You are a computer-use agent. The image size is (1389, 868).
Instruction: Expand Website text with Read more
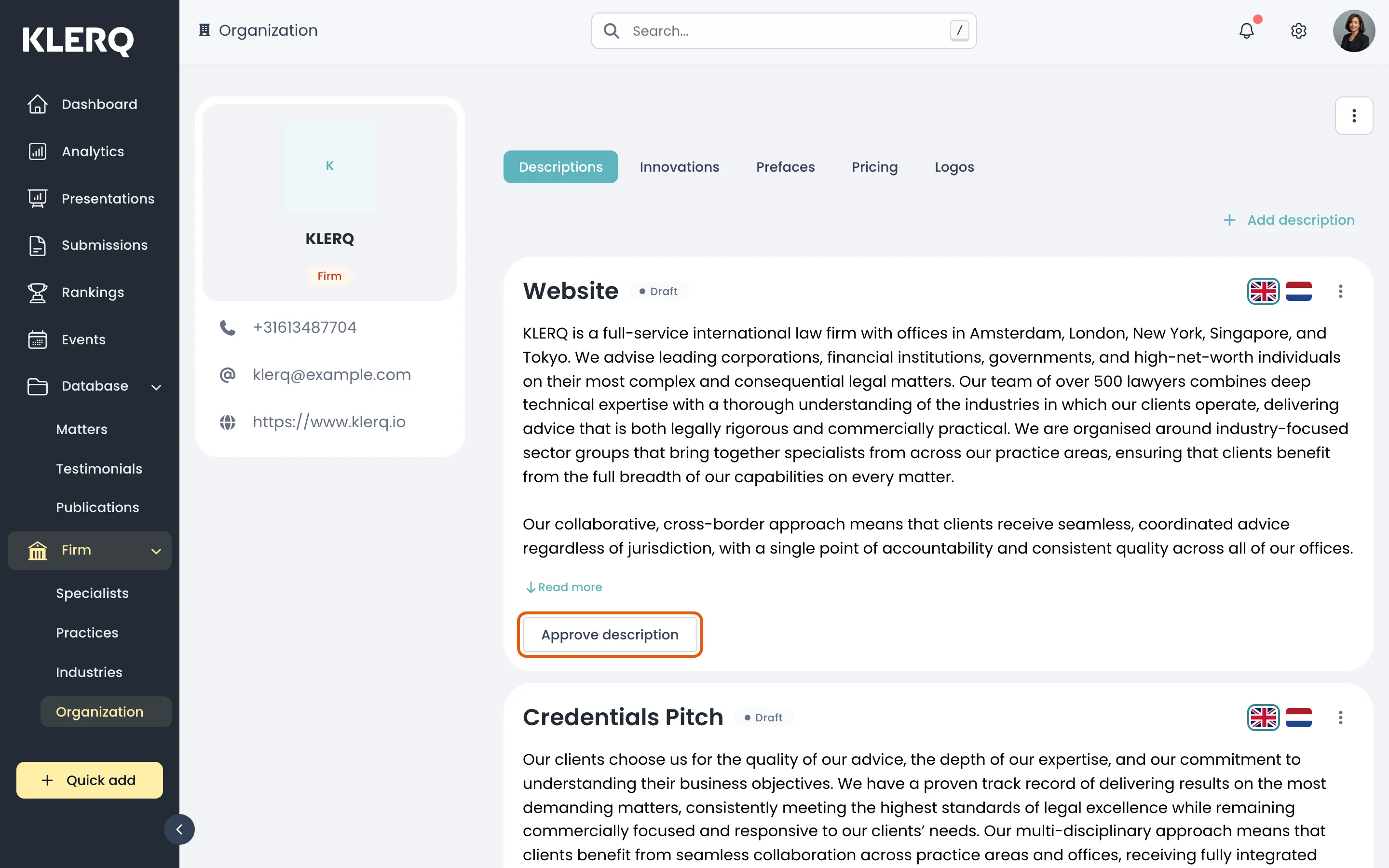click(564, 587)
